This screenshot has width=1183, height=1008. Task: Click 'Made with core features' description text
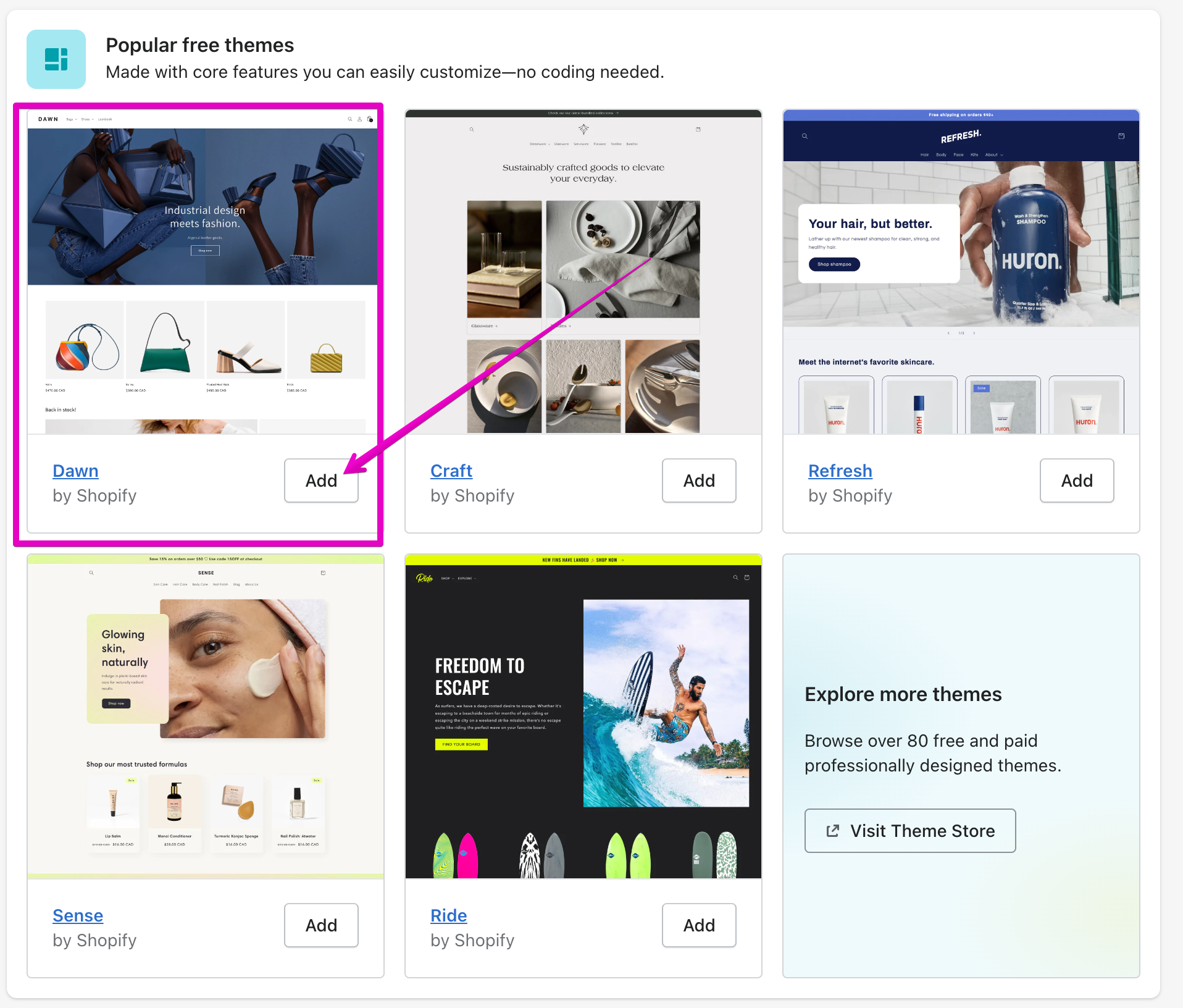point(385,72)
